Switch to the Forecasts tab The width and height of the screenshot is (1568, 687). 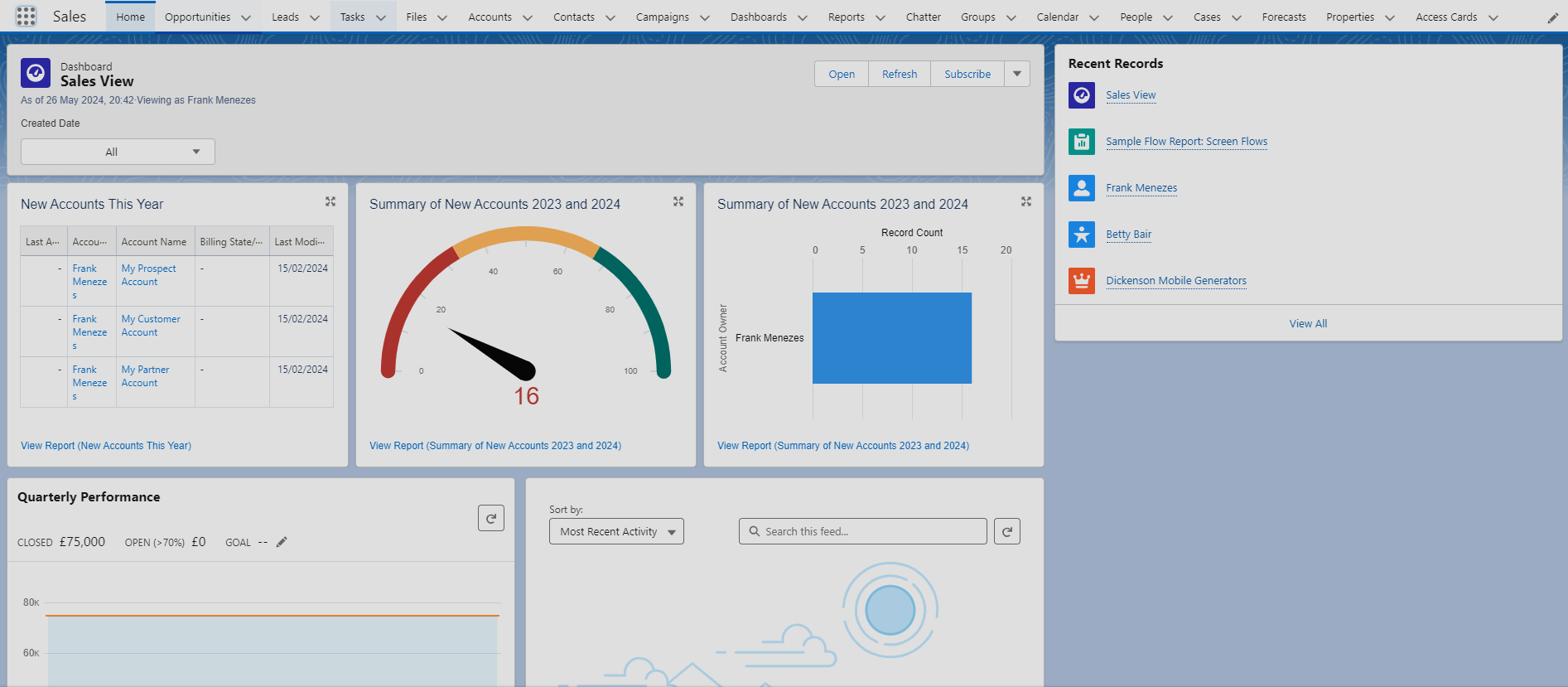[x=1284, y=17]
